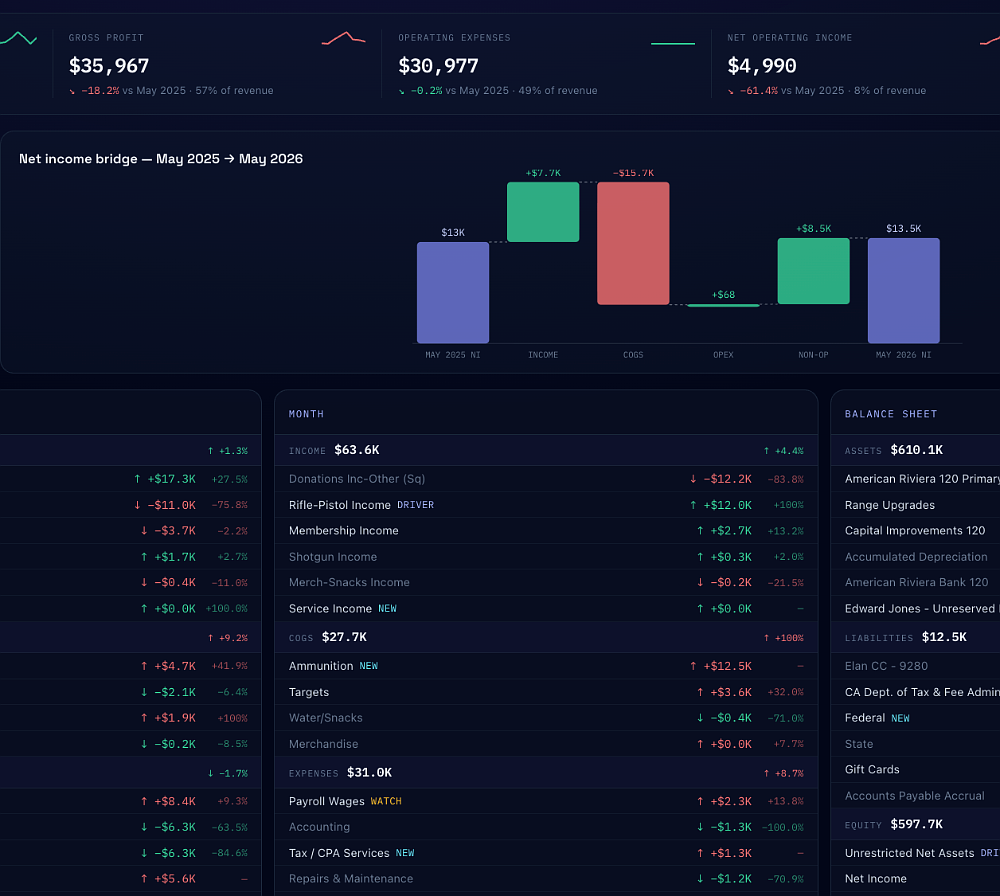1000x896 pixels.
Task: Open the Capital Improvements 120 row
Action: (915, 531)
